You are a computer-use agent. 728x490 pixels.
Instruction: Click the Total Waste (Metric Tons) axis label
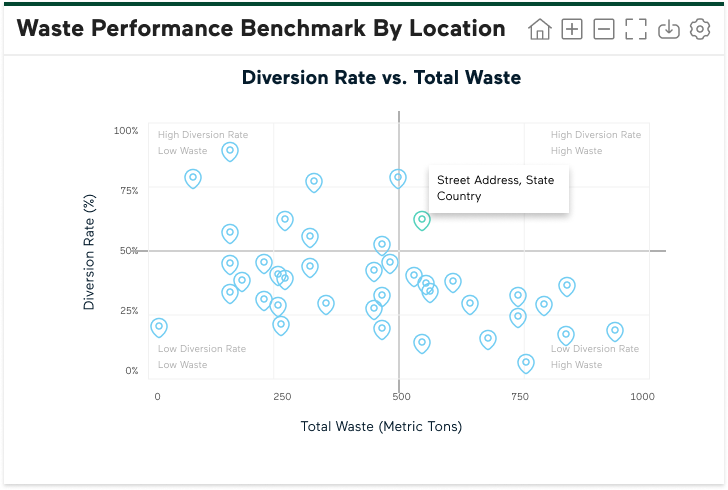[x=381, y=426]
